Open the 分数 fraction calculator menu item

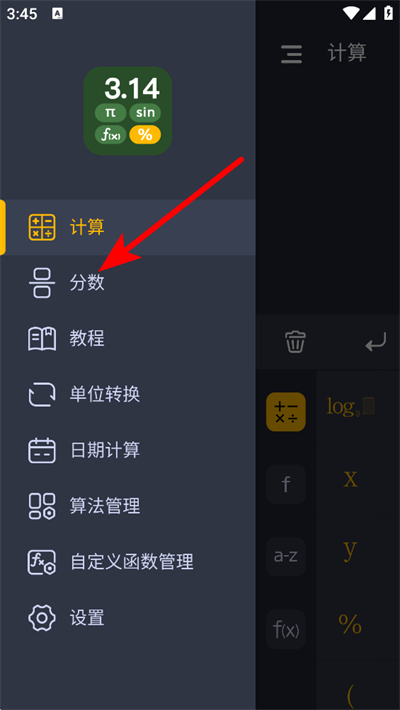[128, 283]
